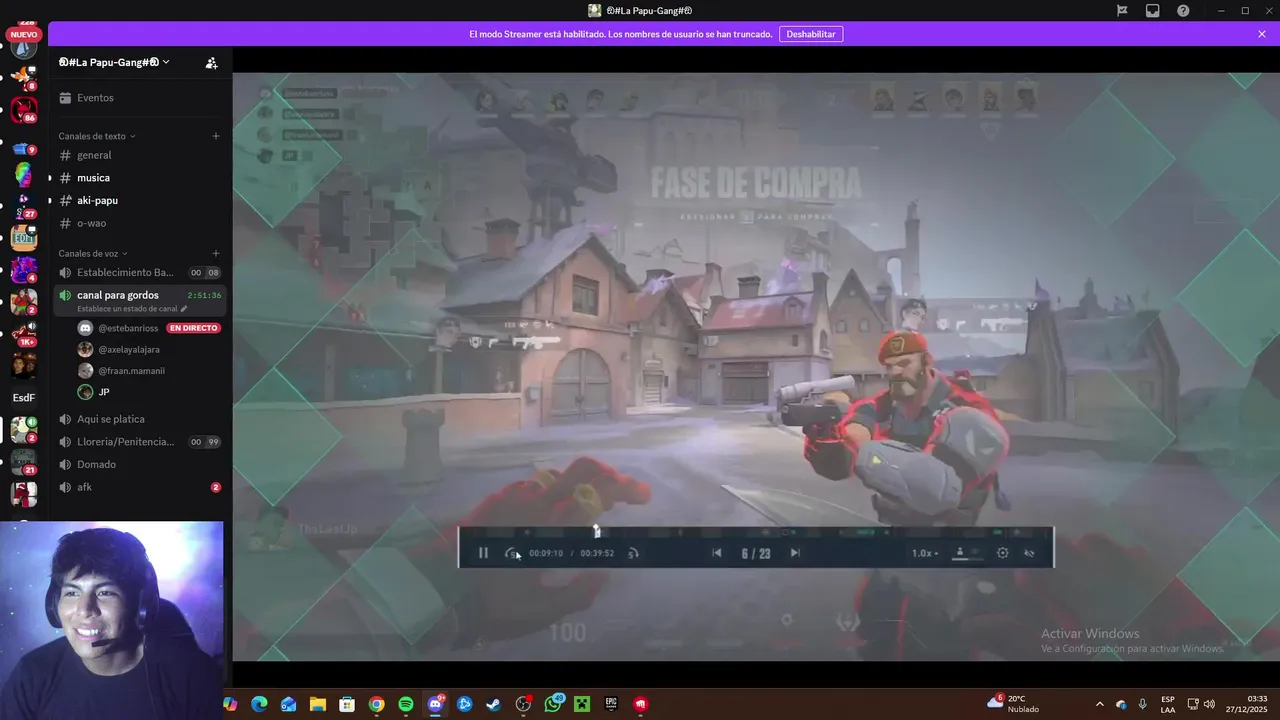Click the replay timeline scrubber marker
Screen dimensions: 1280x720
tap(596, 531)
